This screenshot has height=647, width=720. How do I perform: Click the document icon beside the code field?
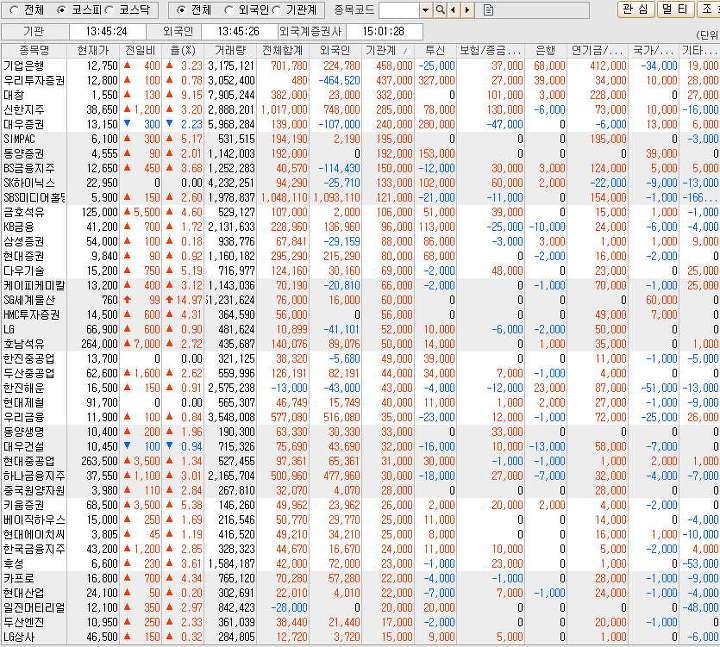pyautogui.click(x=488, y=10)
